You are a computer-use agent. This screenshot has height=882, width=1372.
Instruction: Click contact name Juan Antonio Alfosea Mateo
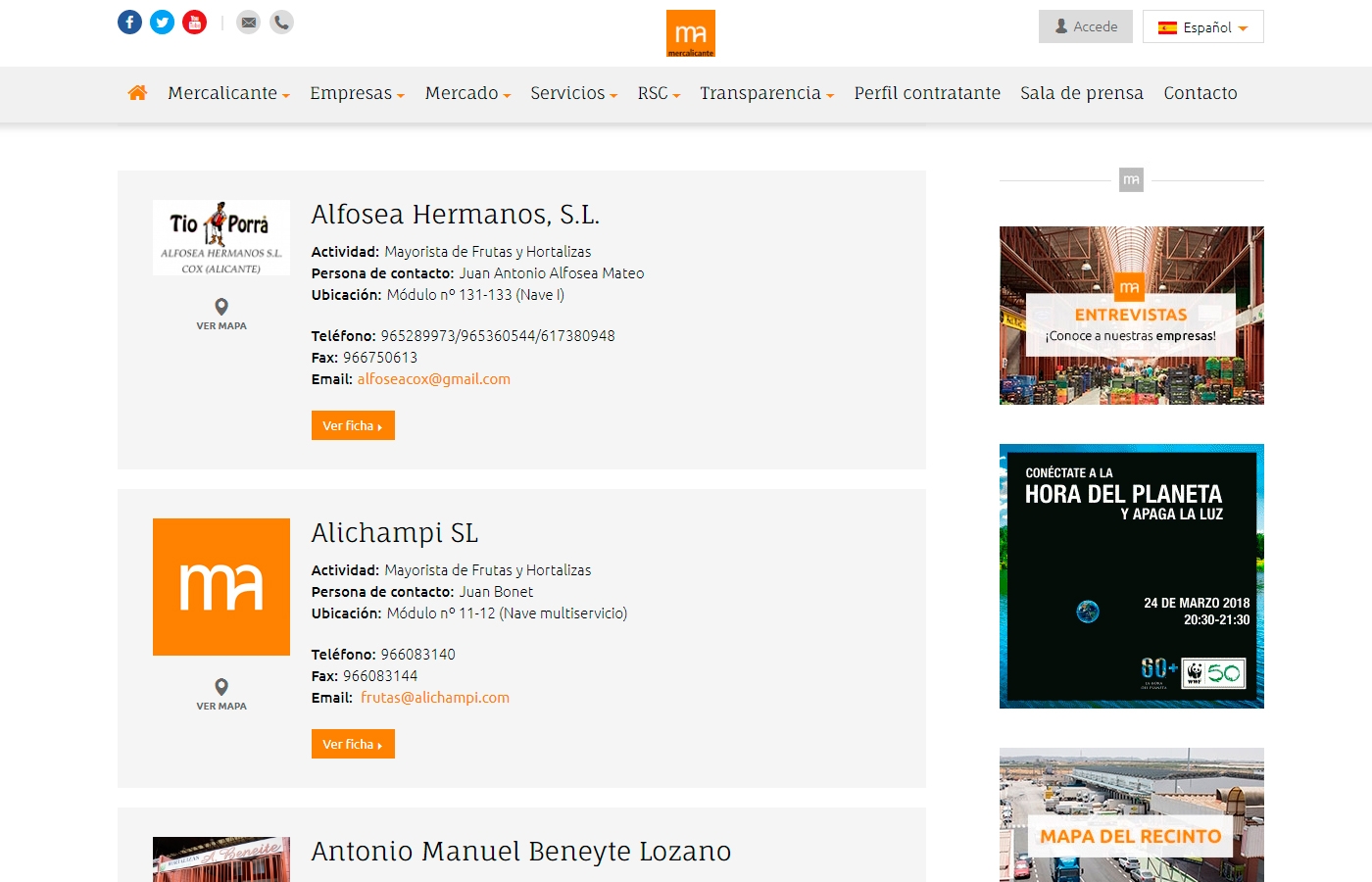tap(552, 273)
